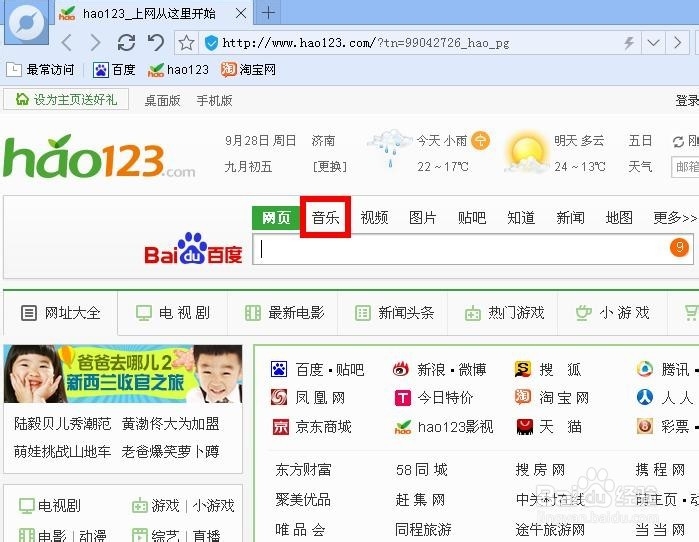Click the Baidu logo beside search box
Screen dimensions: 699x542
(193, 249)
